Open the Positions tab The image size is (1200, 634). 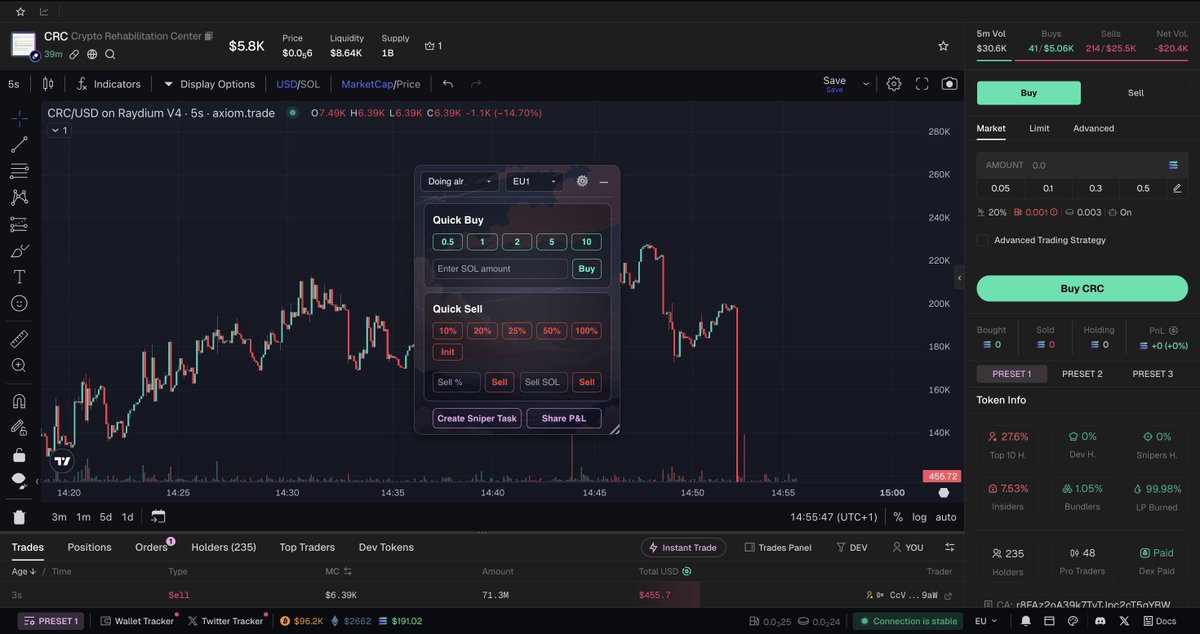89,547
